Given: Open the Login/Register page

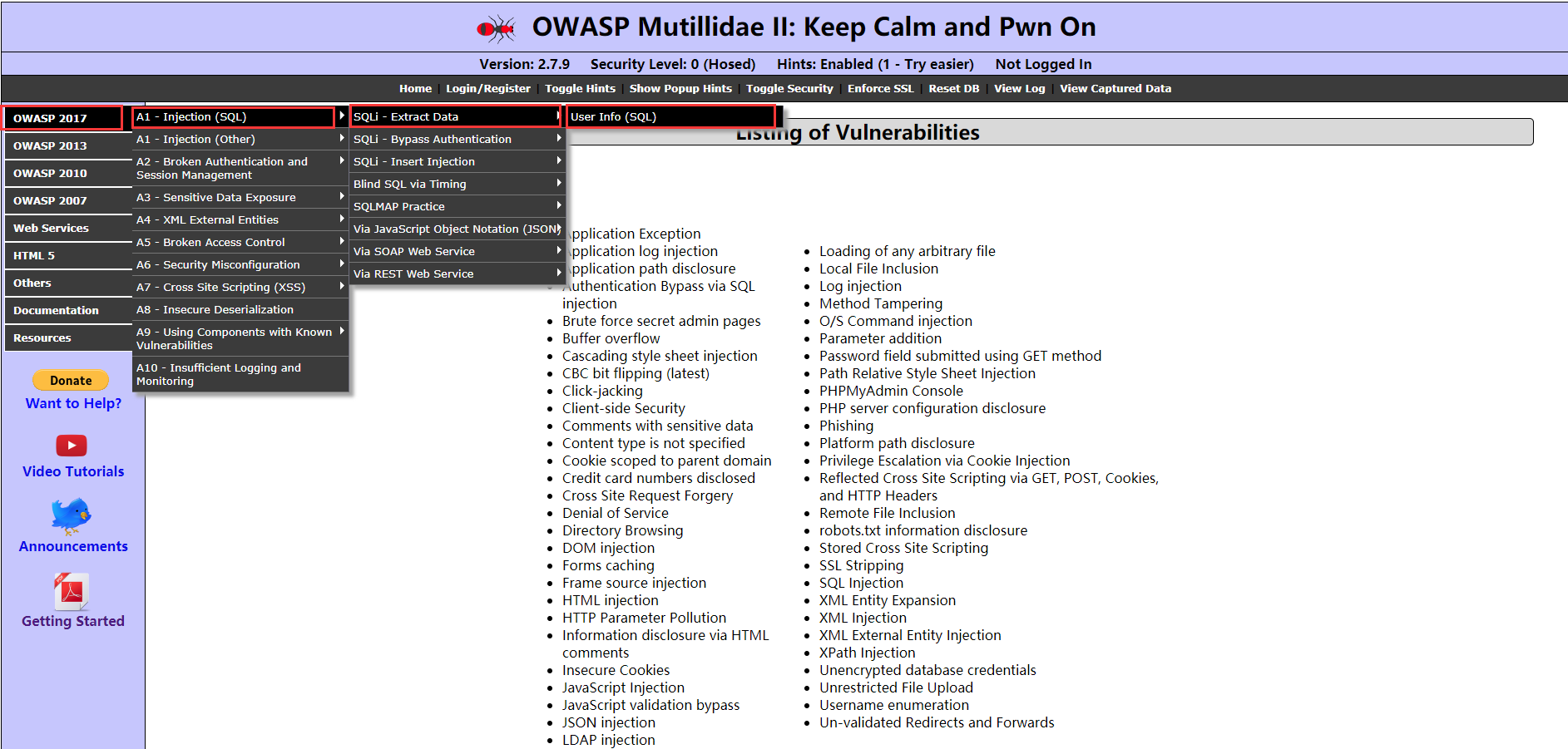Looking at the screenshot, I should [x=488, y=88].
